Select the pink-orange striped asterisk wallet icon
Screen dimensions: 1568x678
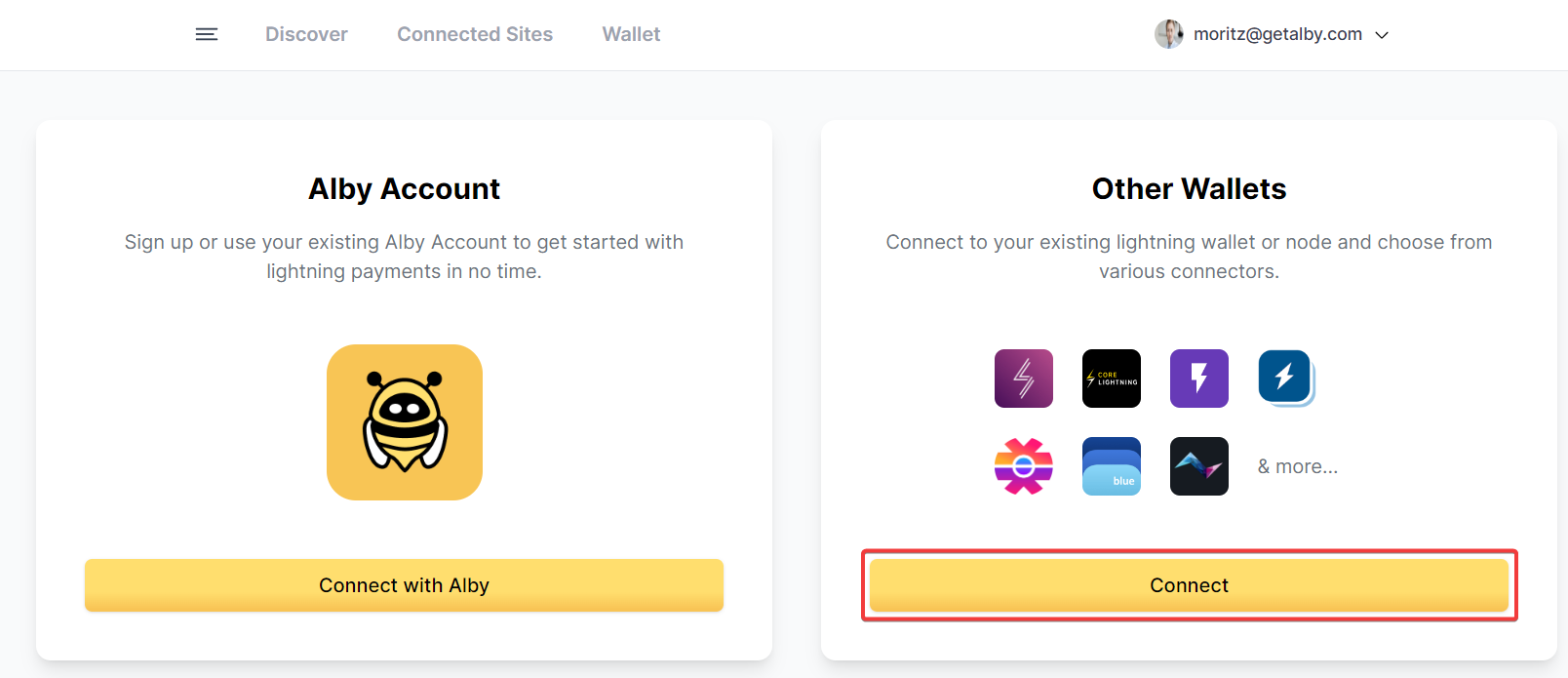tap(1024, 466)
